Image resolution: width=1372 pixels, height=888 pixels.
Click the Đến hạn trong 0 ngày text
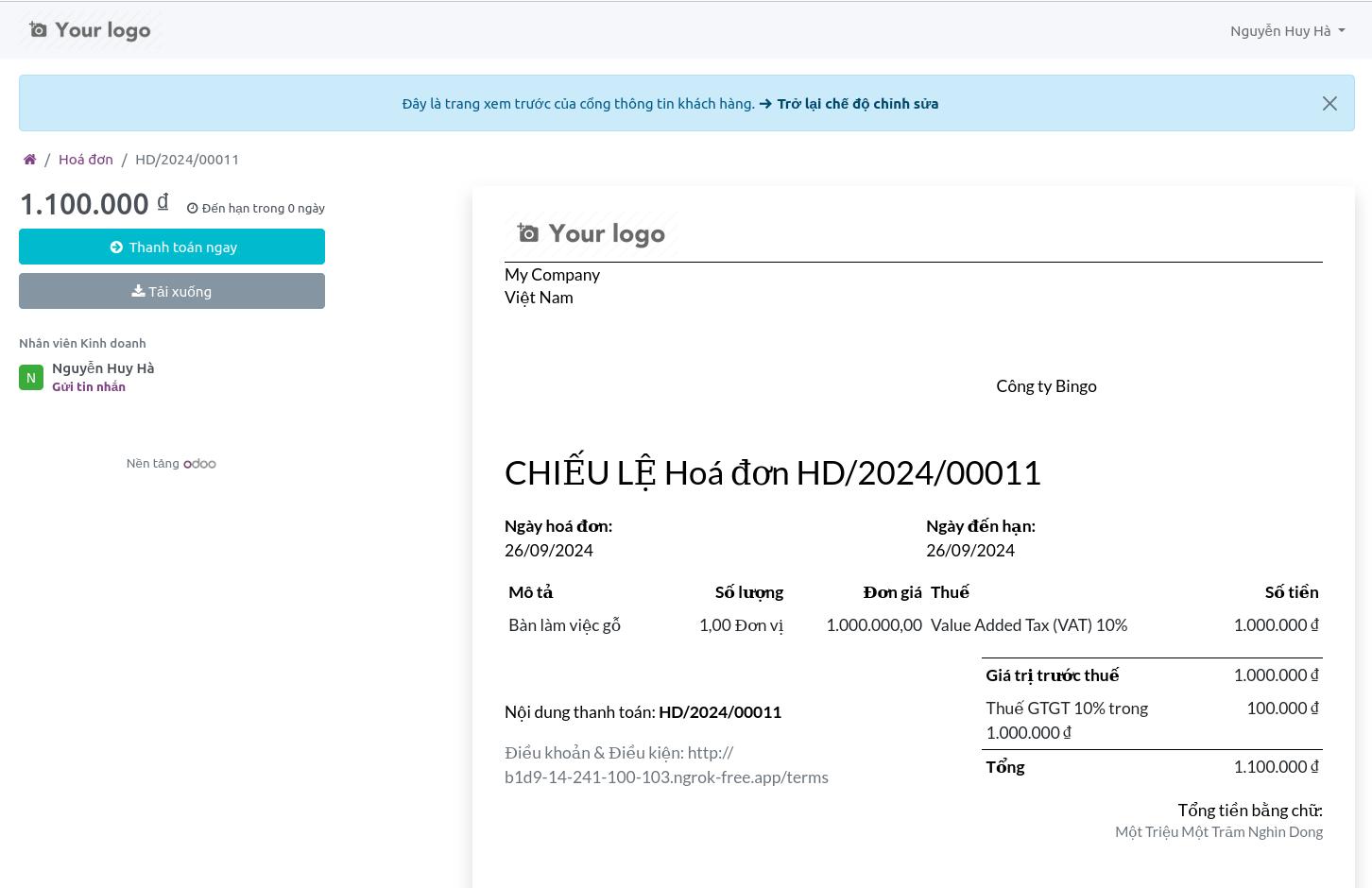point(256,208)
